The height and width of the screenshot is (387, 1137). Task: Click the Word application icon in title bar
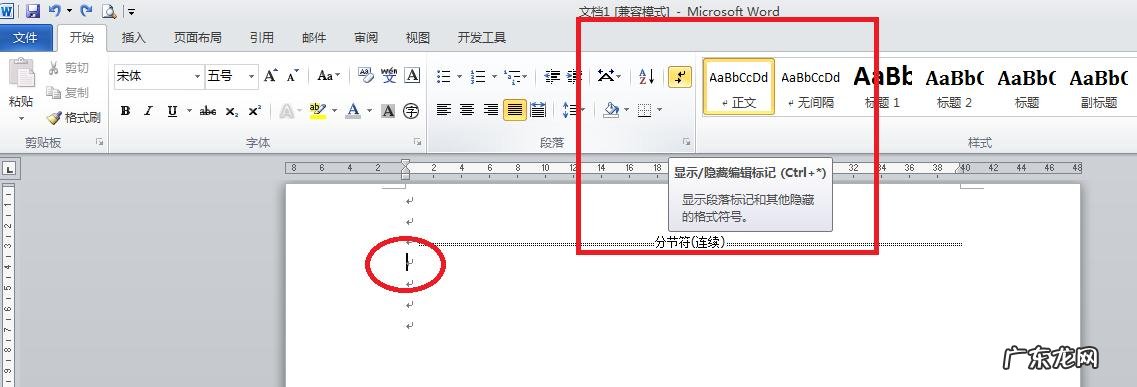[x=8, y=11]
